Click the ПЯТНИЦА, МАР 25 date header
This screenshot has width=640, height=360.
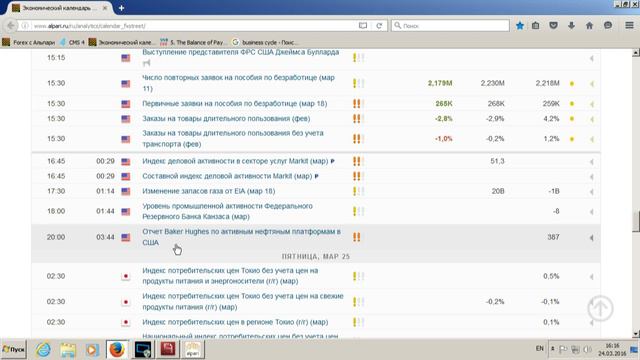[x=316, y=257]
